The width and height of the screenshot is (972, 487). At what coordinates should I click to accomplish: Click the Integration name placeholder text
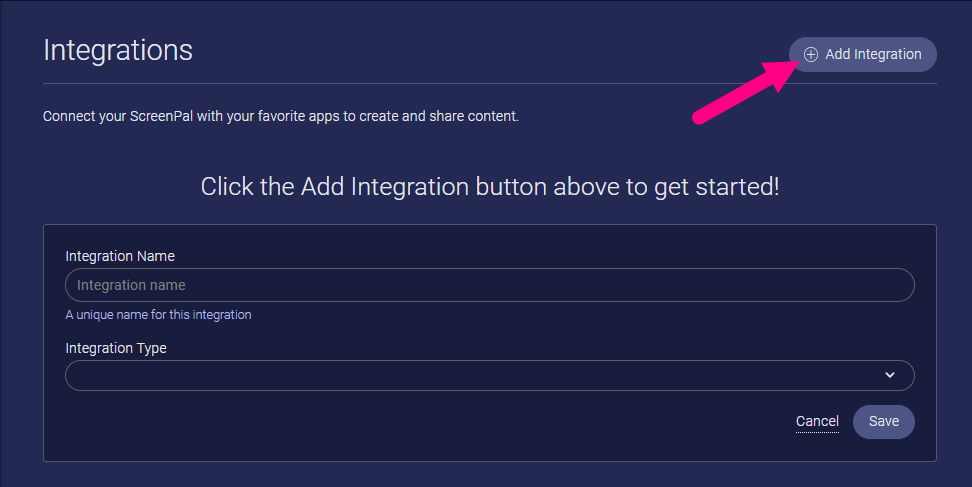131,285
